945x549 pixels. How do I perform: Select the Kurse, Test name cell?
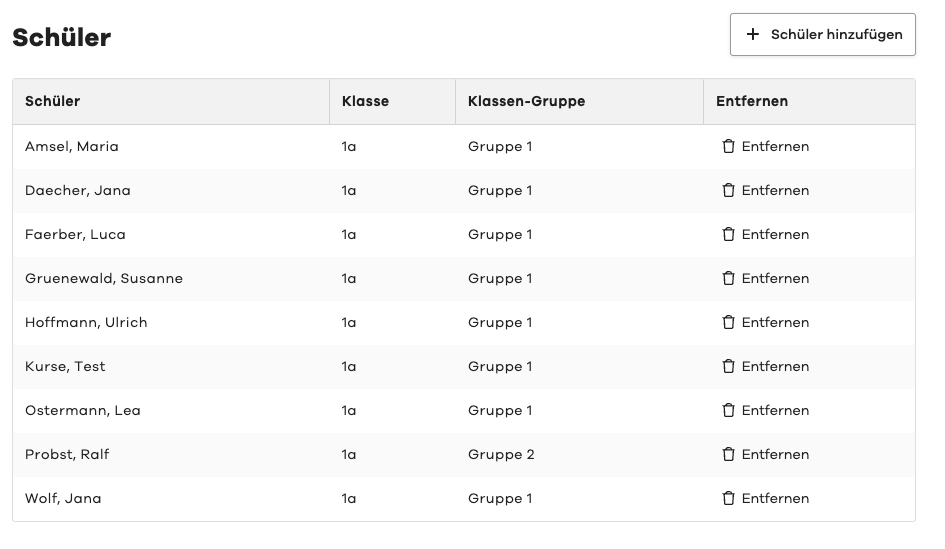point(65,367)
